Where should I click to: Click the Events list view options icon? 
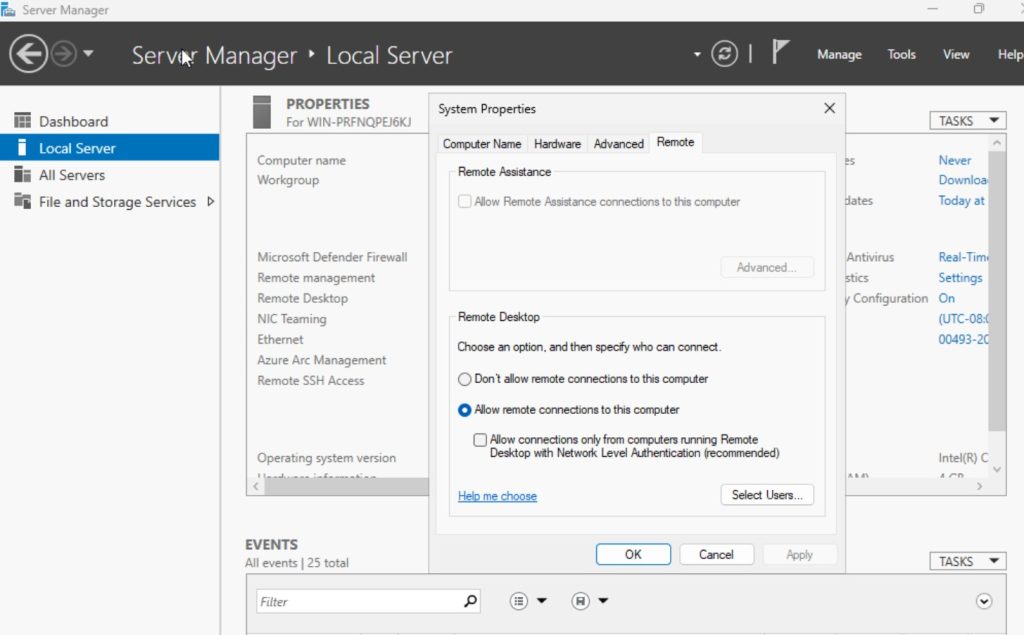pyautogui.click(x=519, y=602)
